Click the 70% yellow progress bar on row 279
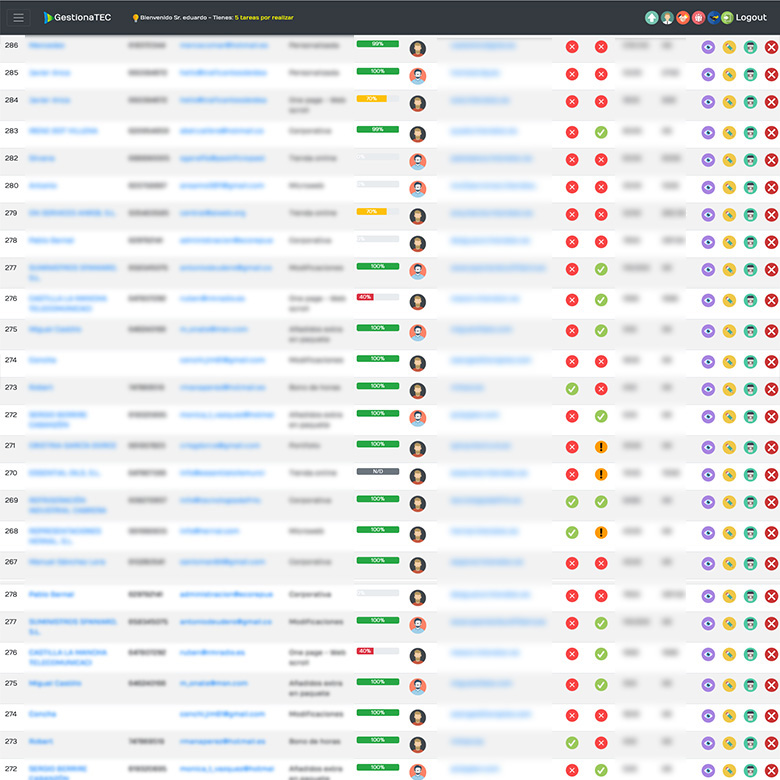Viewport: 780px width, 780px height. pos(377,211)
